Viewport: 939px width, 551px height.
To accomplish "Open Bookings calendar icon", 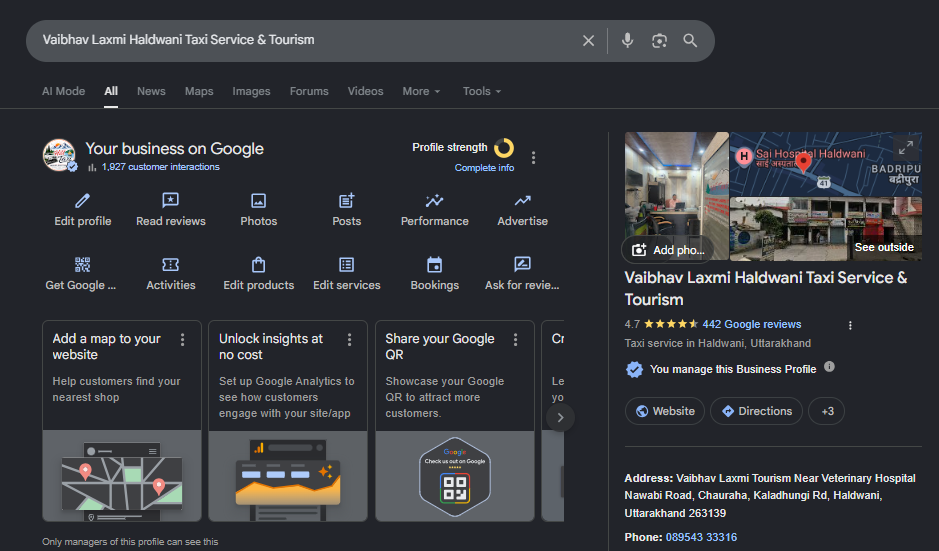I will click(435, 264).
